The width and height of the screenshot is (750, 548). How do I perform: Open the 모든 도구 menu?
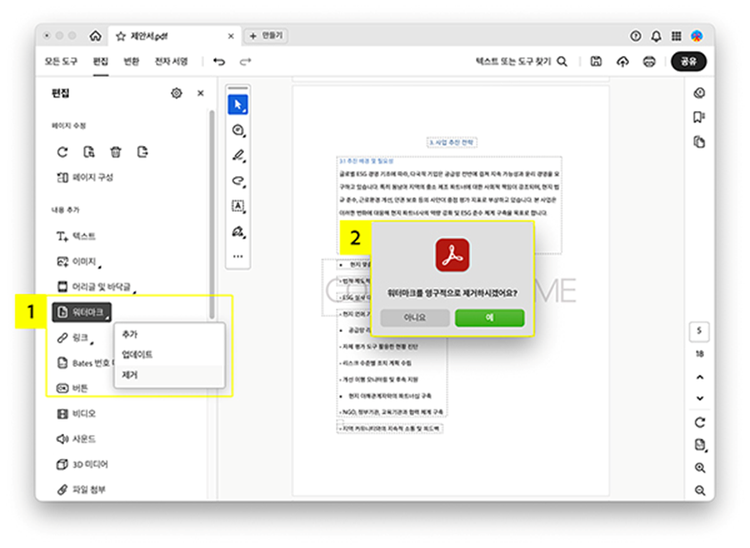point(61,62)
